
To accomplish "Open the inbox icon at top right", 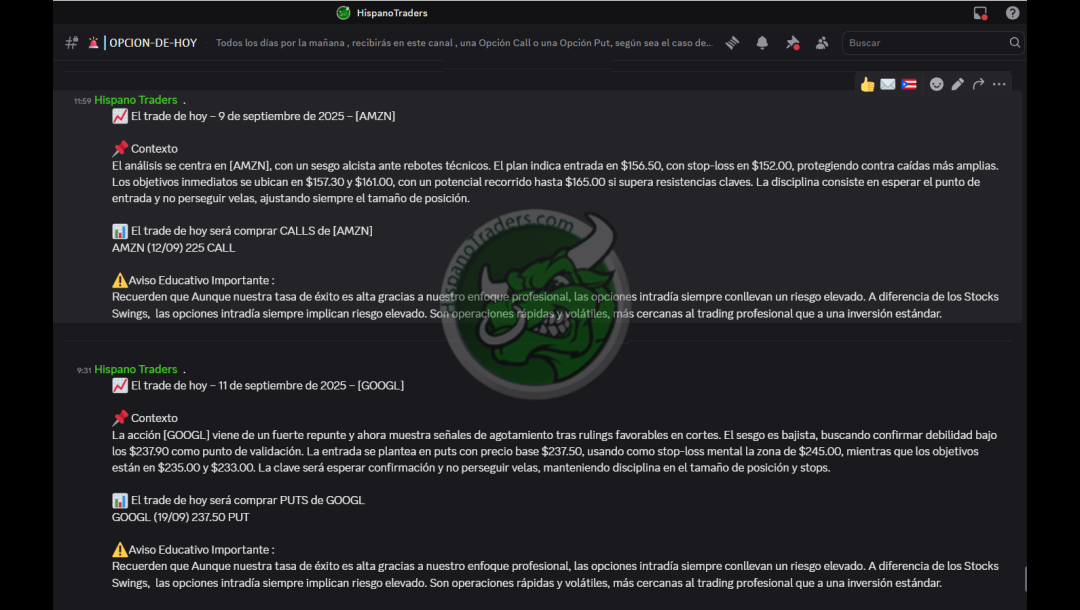I will [980, 13].
